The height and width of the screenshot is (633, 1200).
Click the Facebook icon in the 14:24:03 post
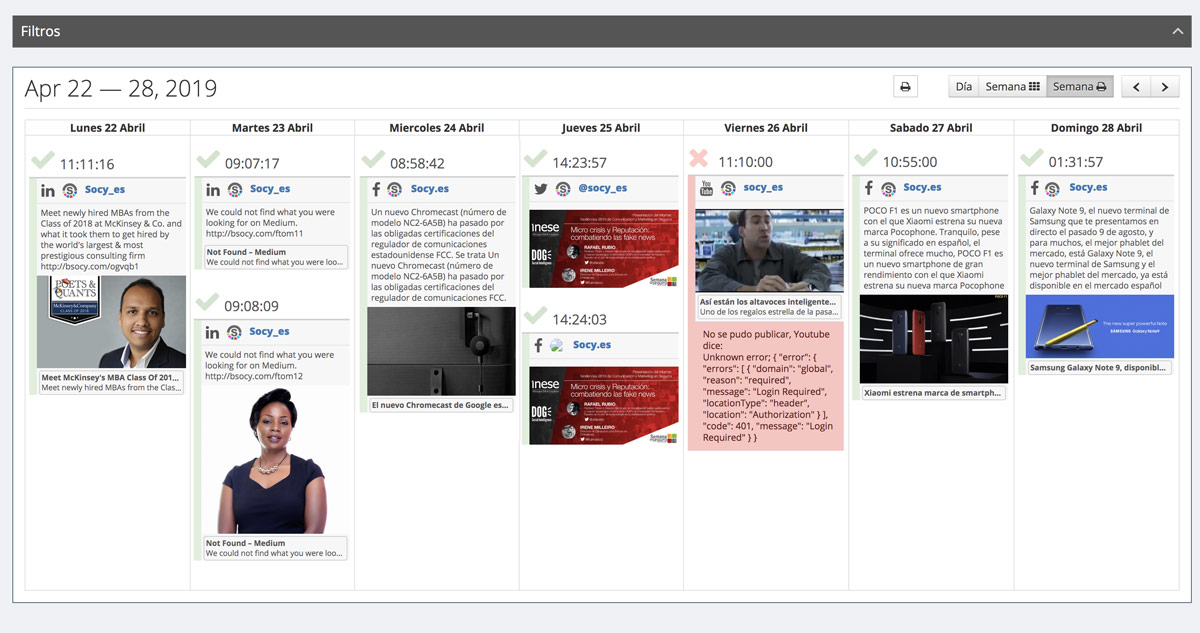point(538,346)
